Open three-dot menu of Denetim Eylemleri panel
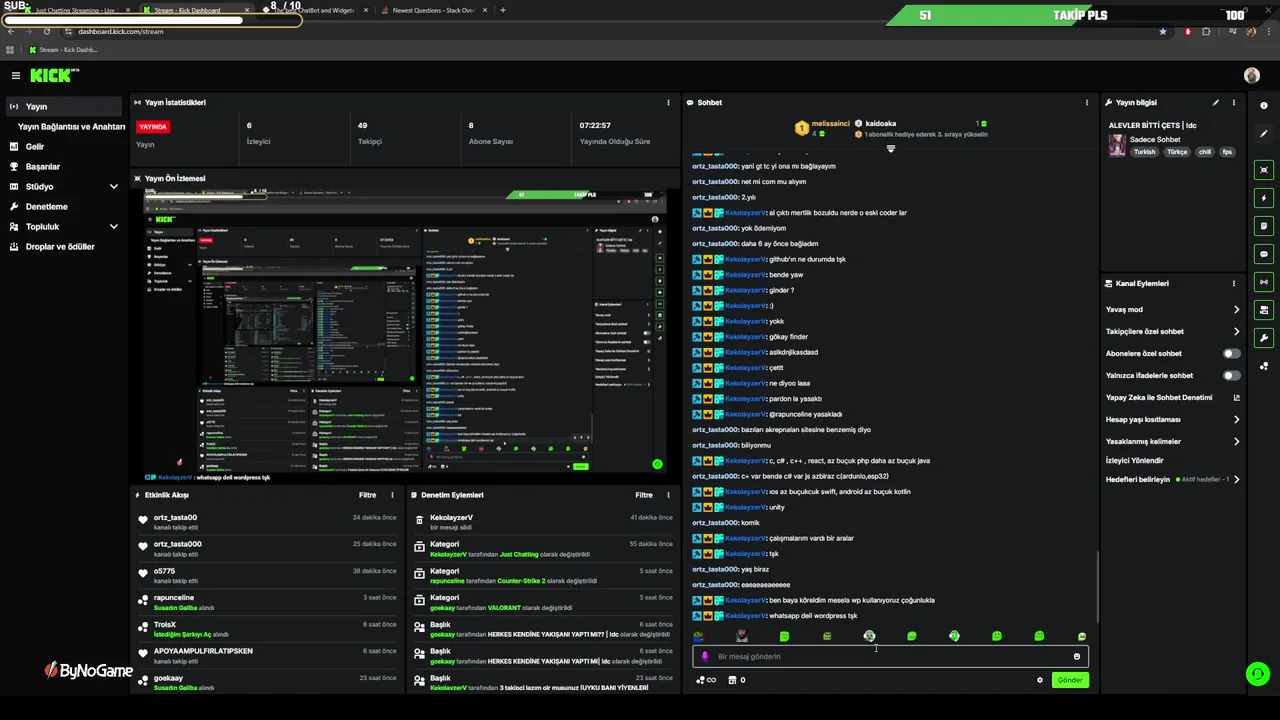 pyautogui.click(x=669, y=495)
